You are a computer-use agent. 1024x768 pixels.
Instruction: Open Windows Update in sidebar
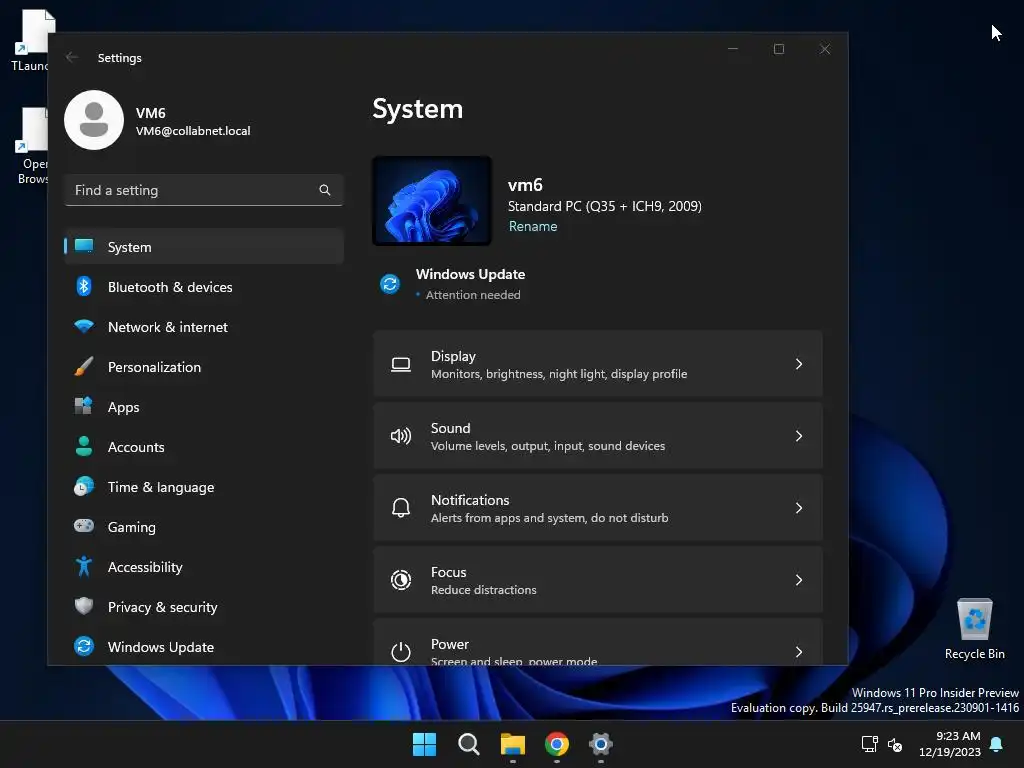(204, 647)
